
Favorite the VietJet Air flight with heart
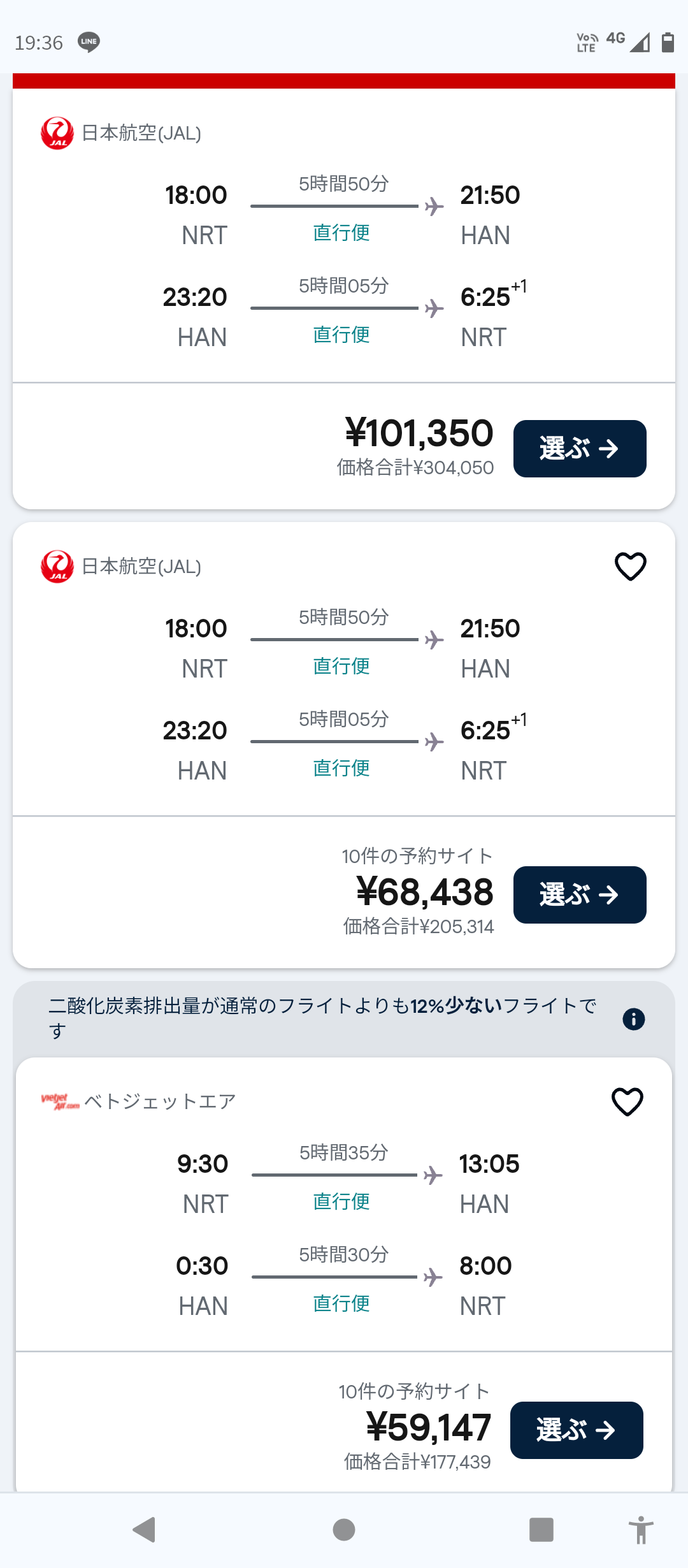(x=627, y=1101)
